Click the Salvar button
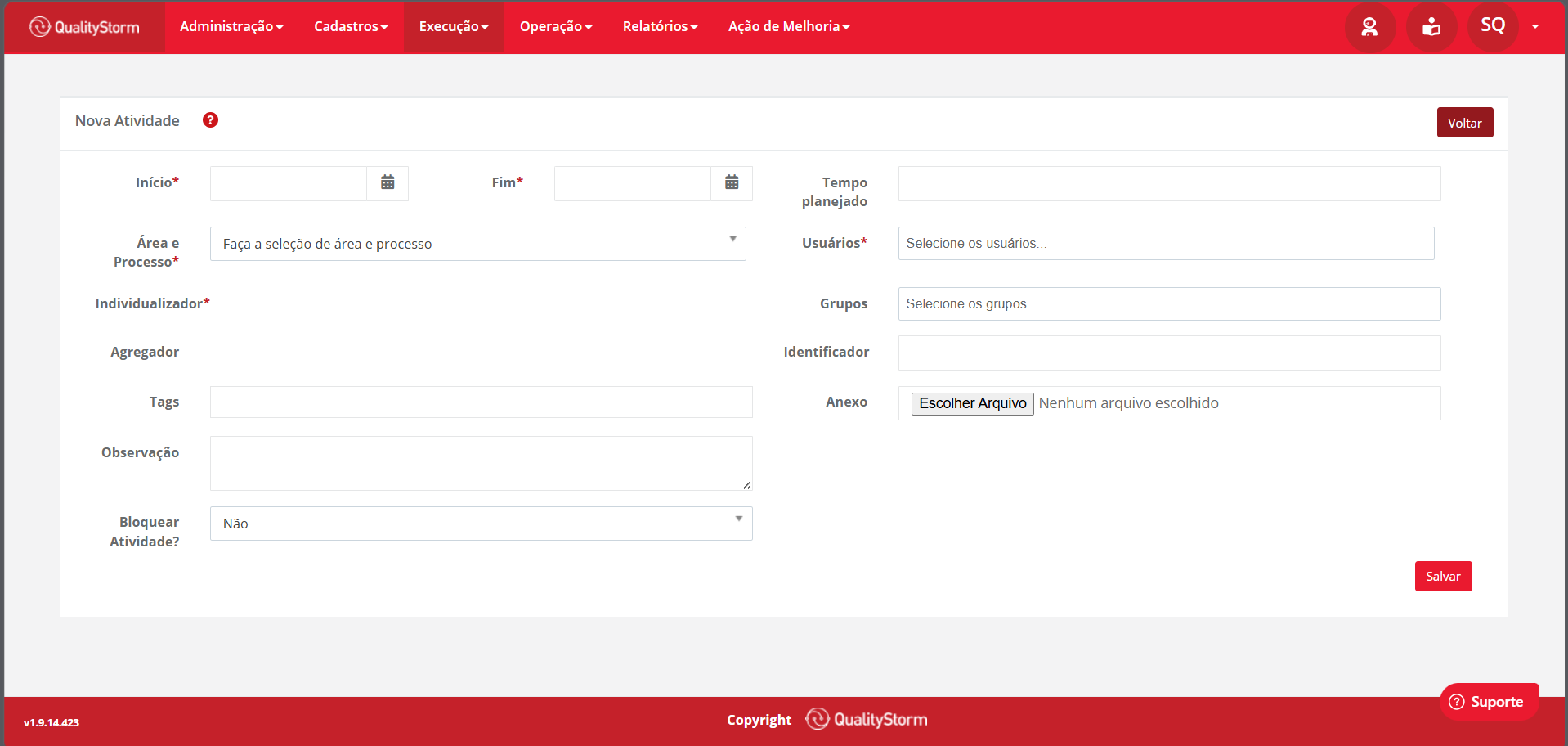Screen dimensions: 1568x746 coord(1443,576)
